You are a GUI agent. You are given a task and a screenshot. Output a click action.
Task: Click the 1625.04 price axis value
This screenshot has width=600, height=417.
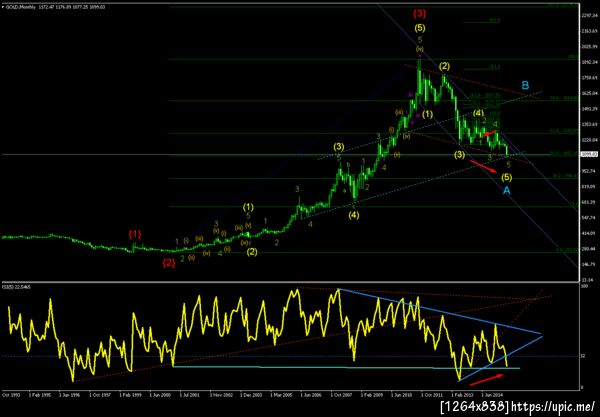[x=588, y=93]
